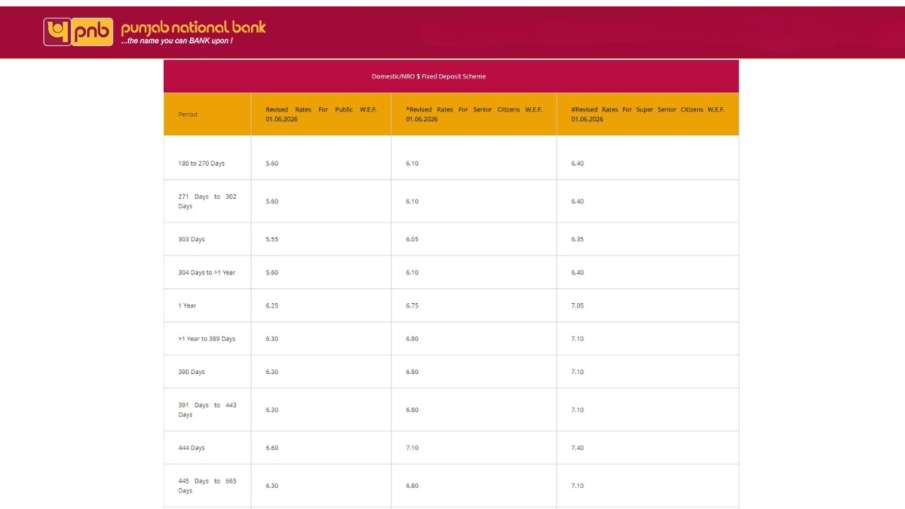
Task: Click super senior rate 6.40 in 271 to 302 Days row
Action: point(577,201)
